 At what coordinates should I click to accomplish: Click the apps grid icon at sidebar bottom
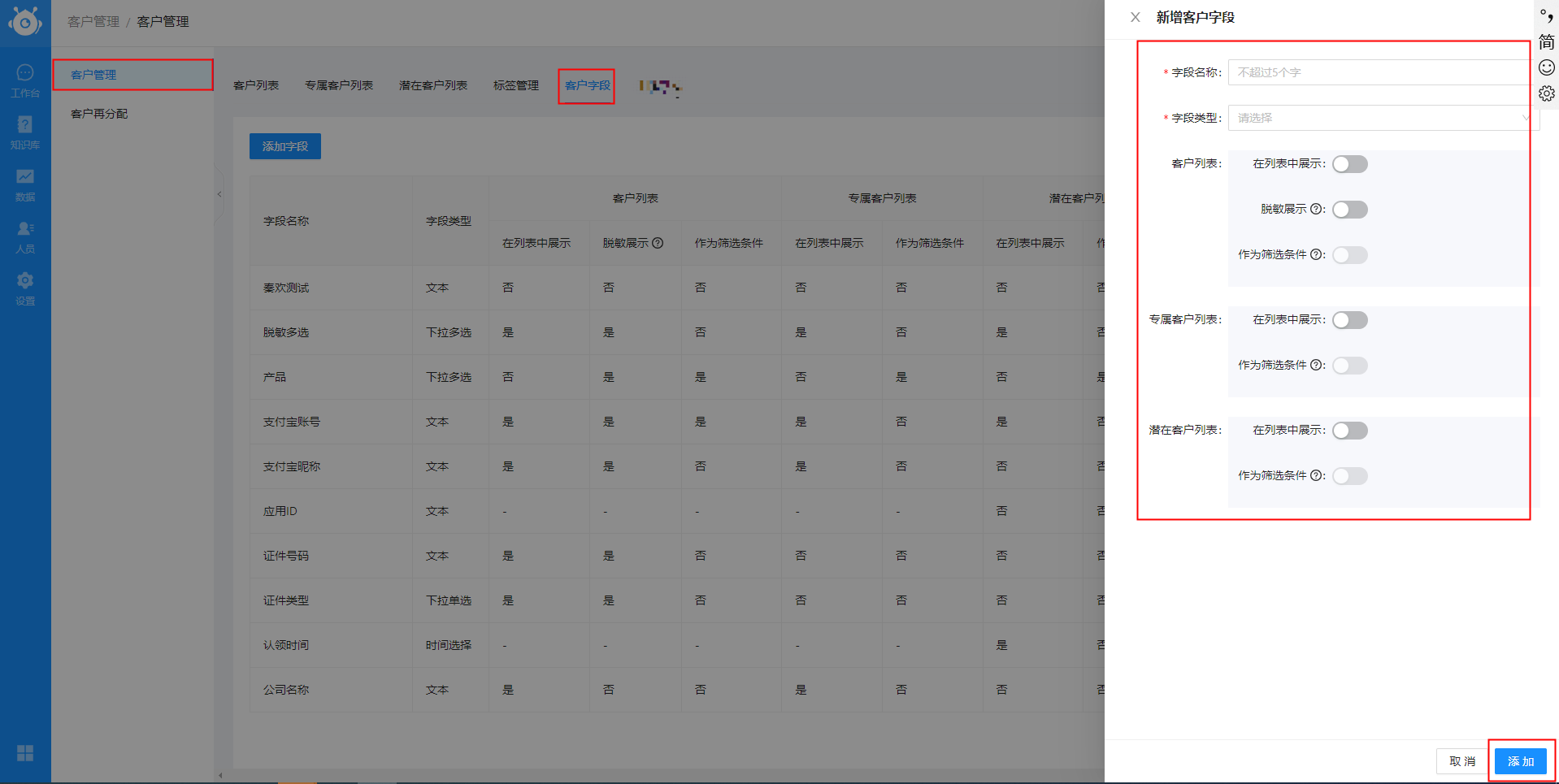[x=25, y=754]
